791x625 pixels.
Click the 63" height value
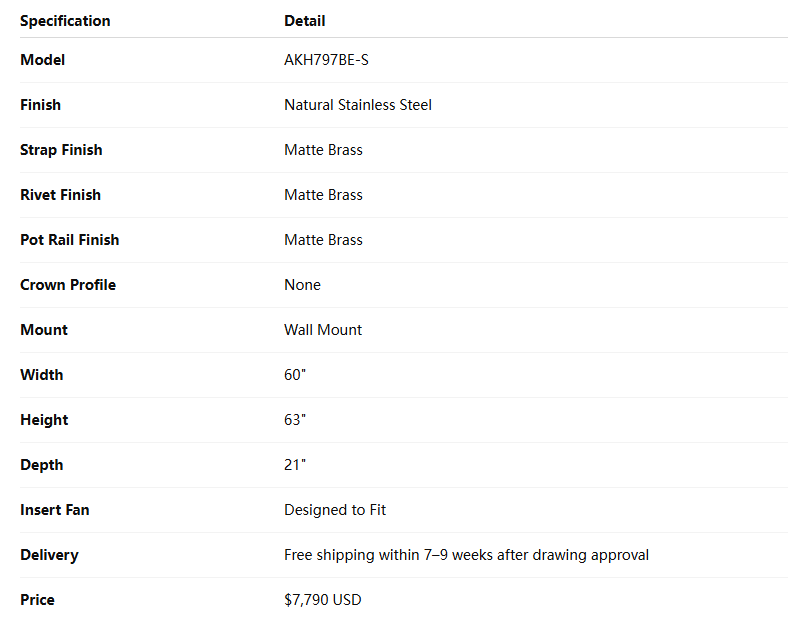(294, 420)
